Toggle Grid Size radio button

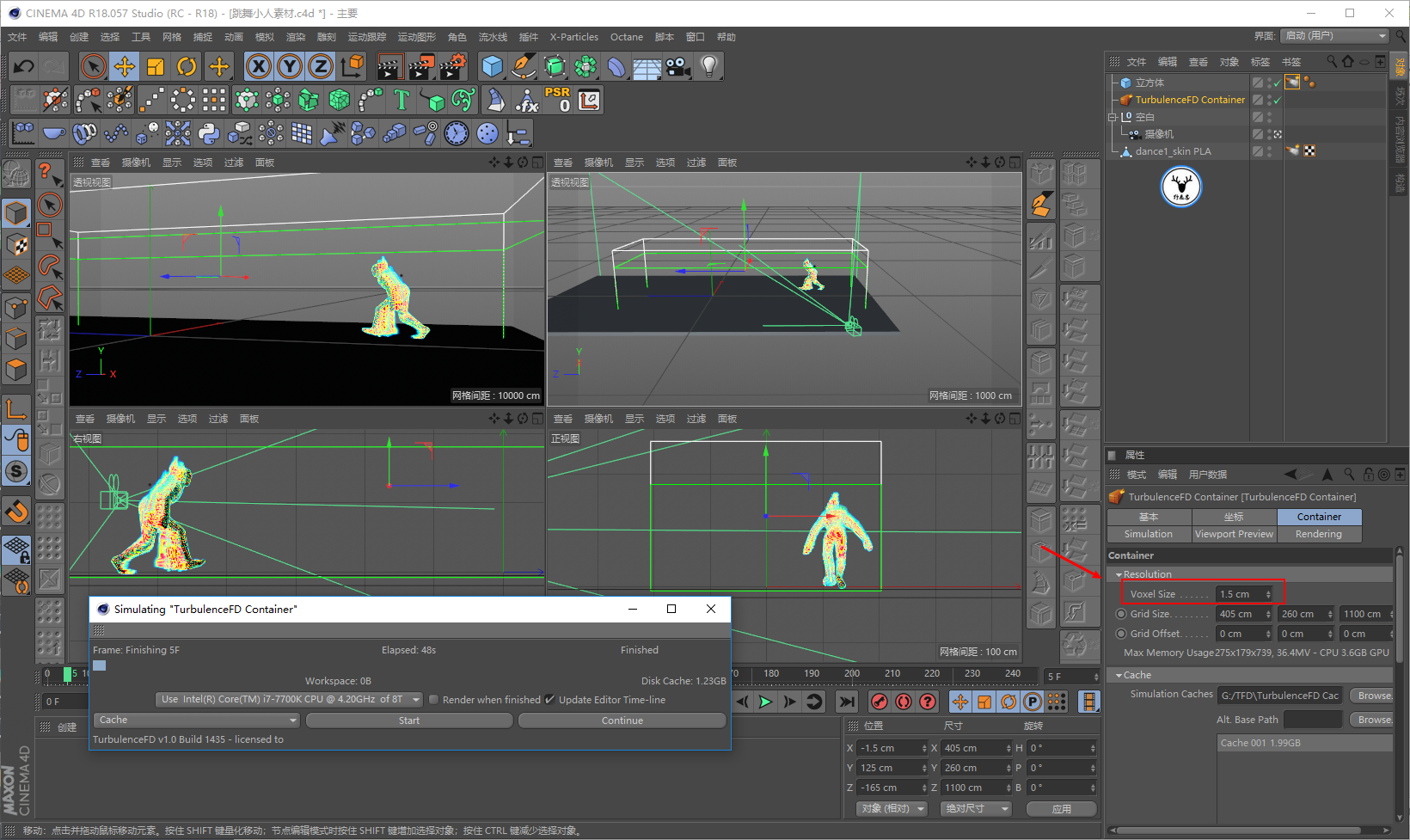click(1121, 614)
